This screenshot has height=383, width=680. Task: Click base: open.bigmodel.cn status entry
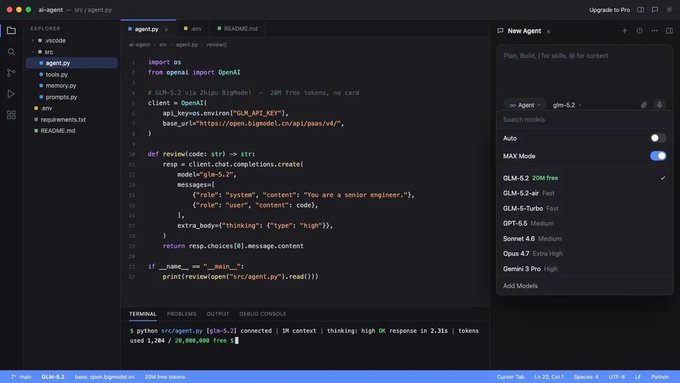tap(105, 377)
